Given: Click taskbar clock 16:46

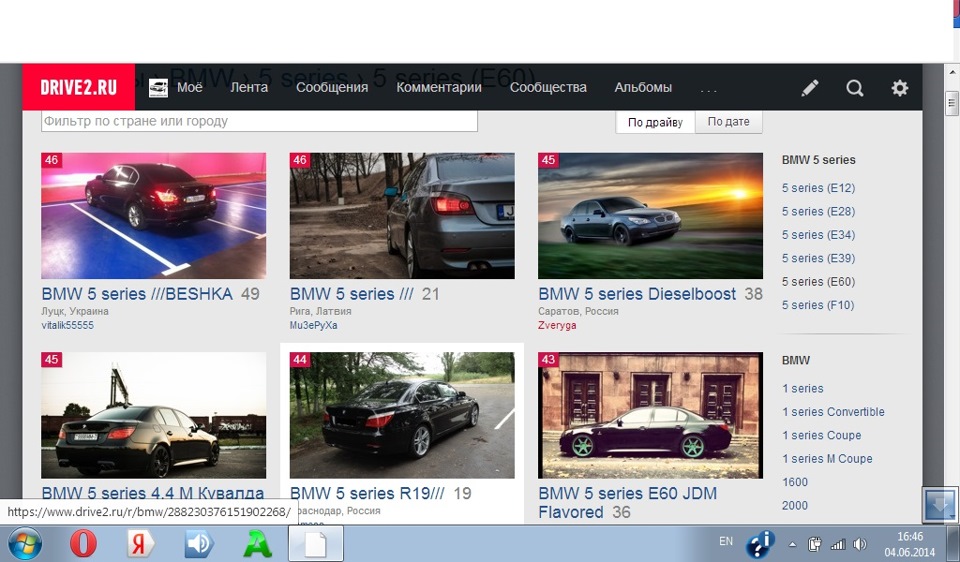Looking at the screenshot, I should coord(910,536).
